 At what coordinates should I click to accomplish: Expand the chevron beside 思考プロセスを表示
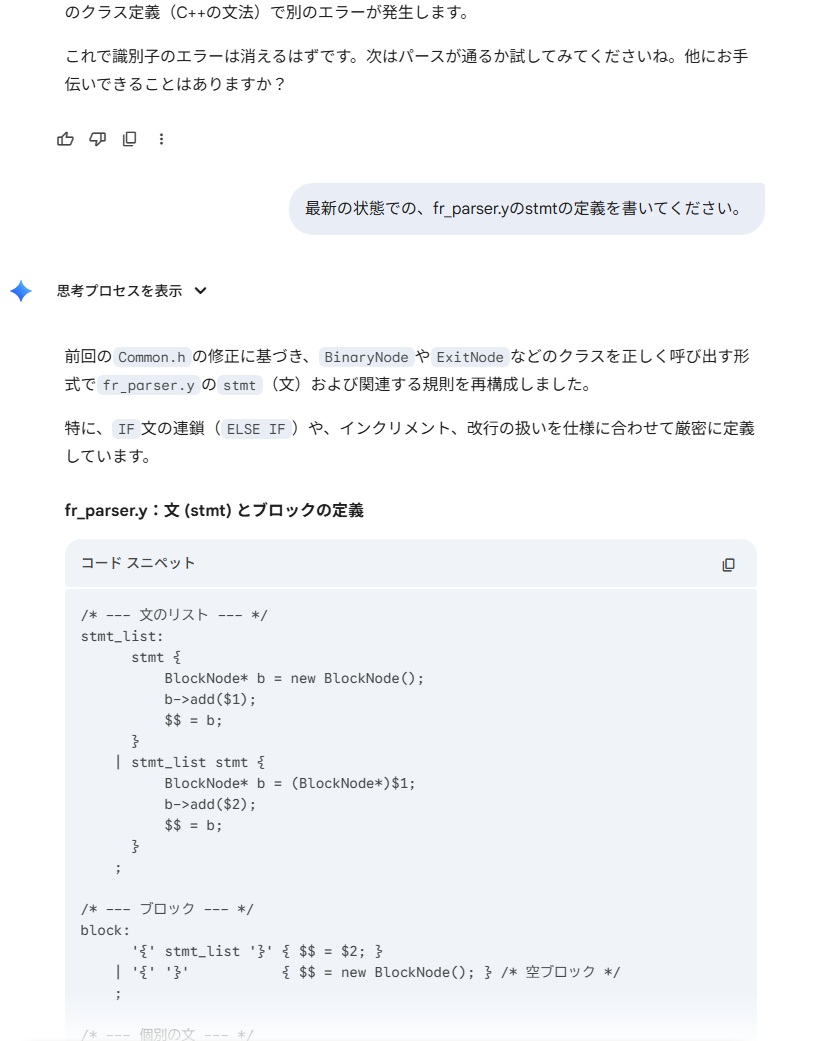click(200, 291)
